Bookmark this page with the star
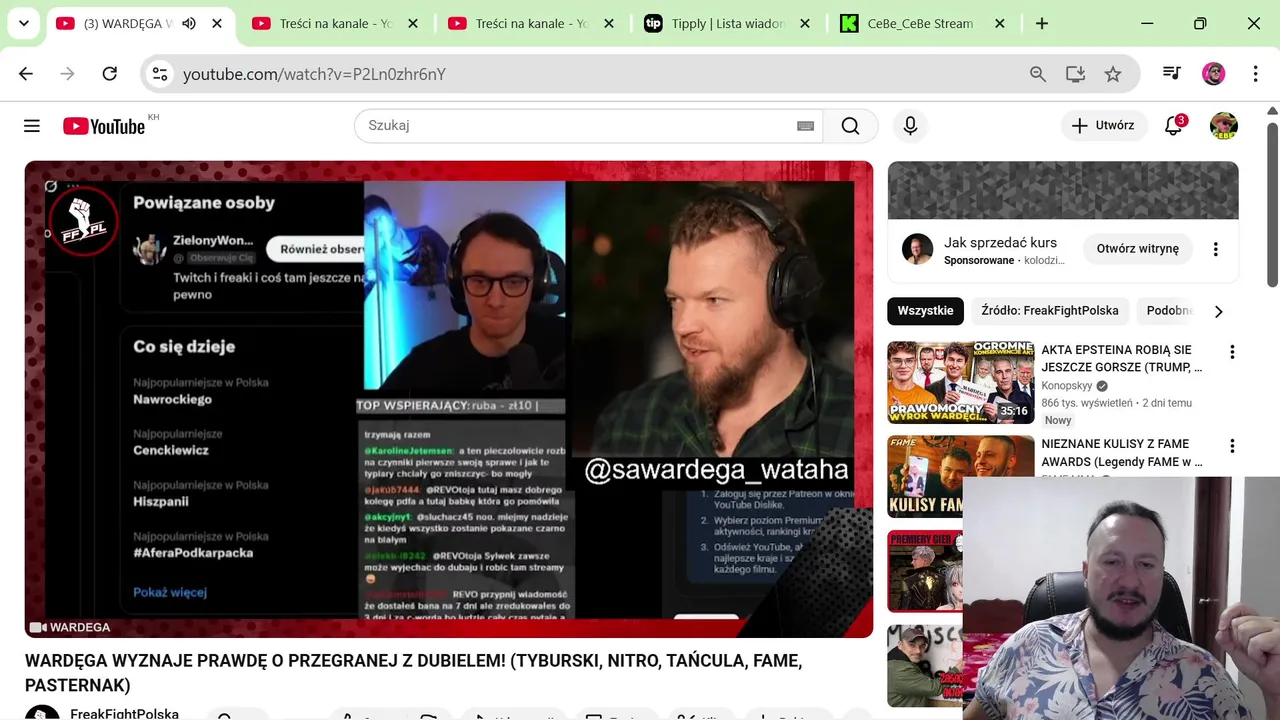 point(1113,74)
